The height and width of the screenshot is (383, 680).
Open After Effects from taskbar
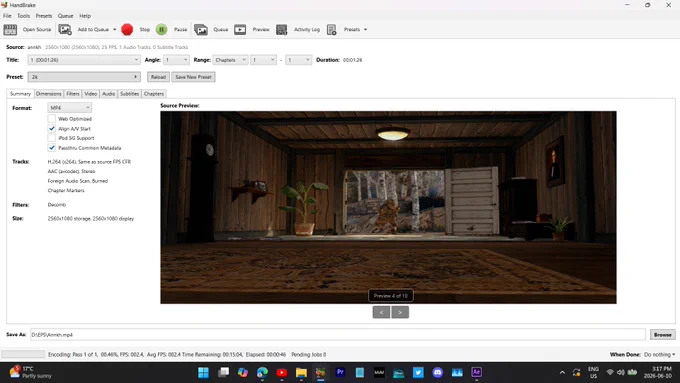(476, 372)
